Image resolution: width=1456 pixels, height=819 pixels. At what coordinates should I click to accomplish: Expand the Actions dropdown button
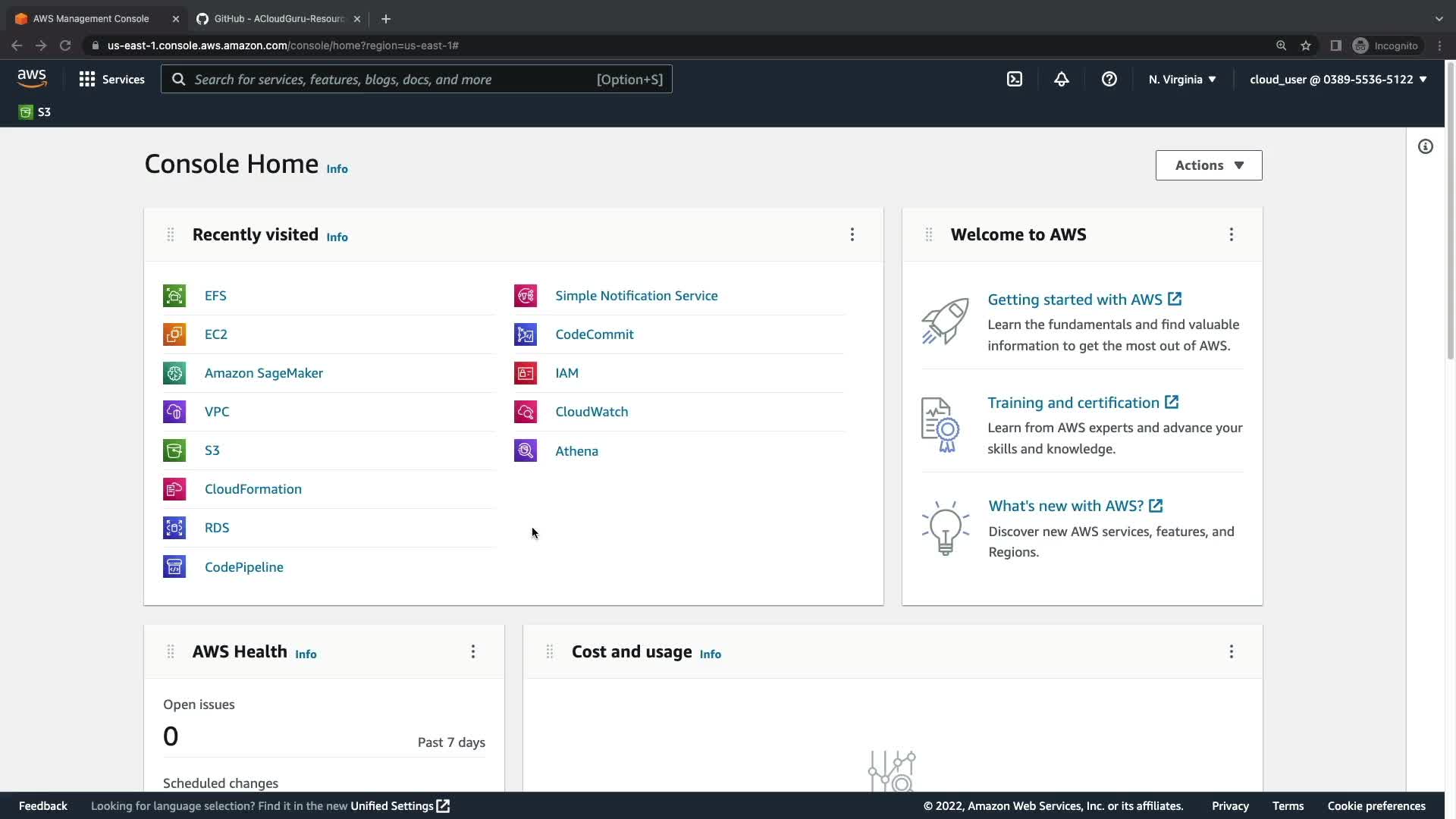(x=1209, y=165)
